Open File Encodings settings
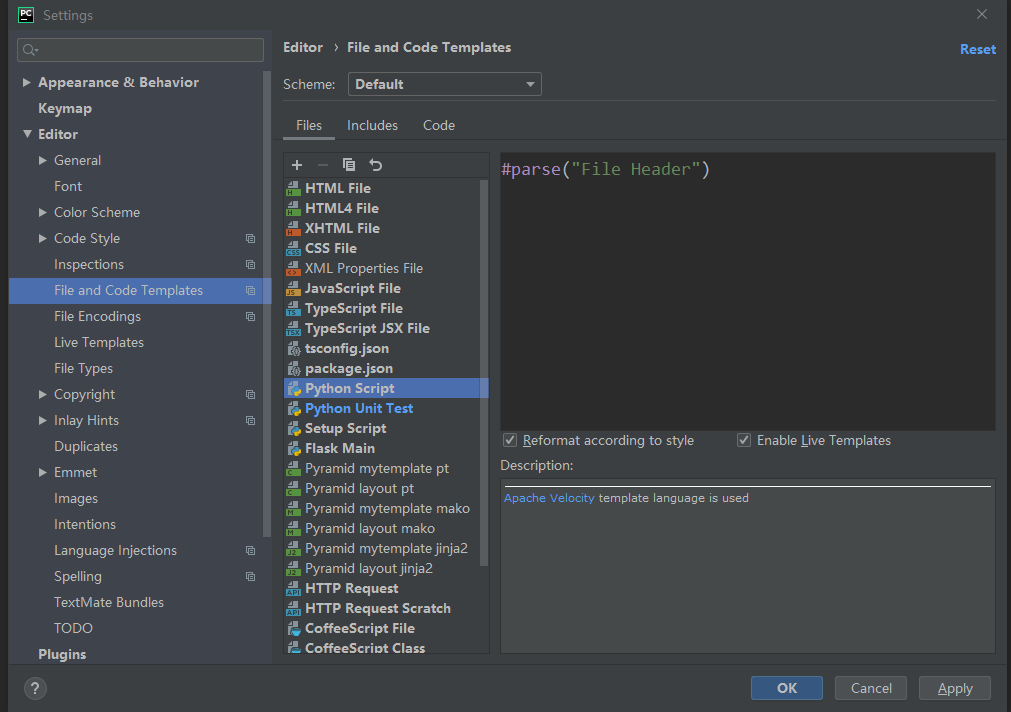1011x712 pixels. (97, 317)
